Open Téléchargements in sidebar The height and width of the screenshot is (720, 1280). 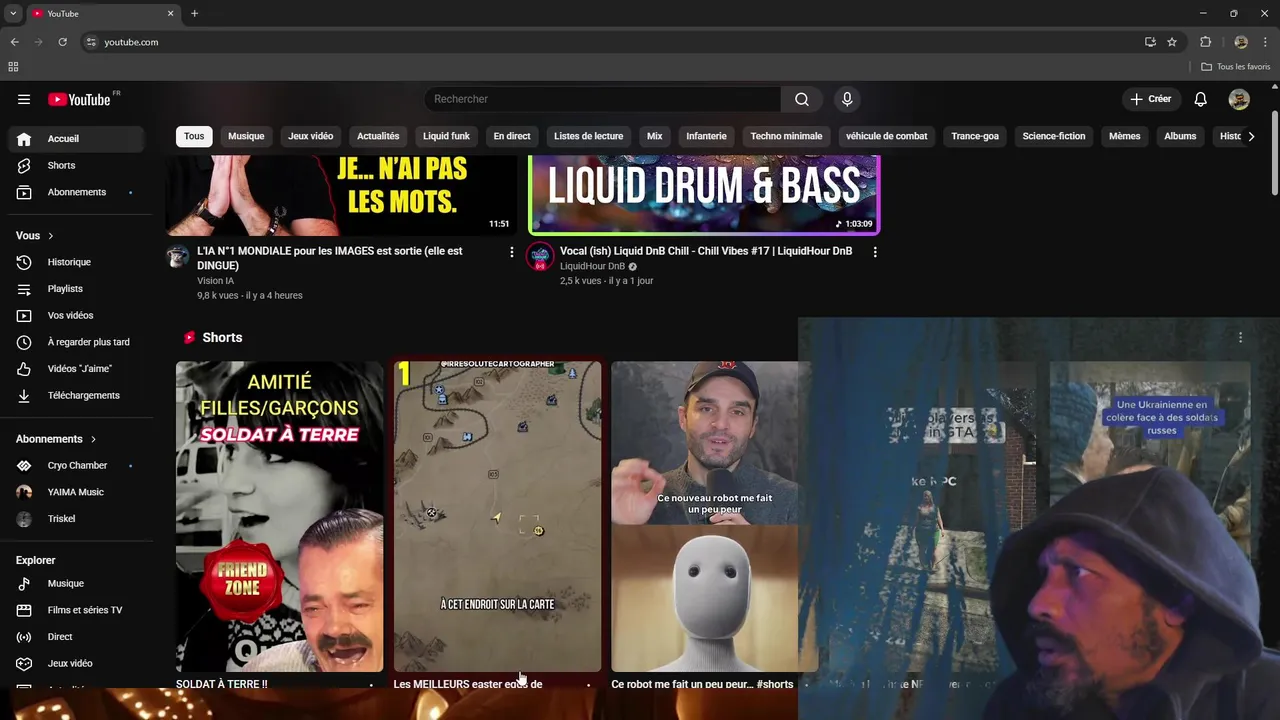click(76, 395)
